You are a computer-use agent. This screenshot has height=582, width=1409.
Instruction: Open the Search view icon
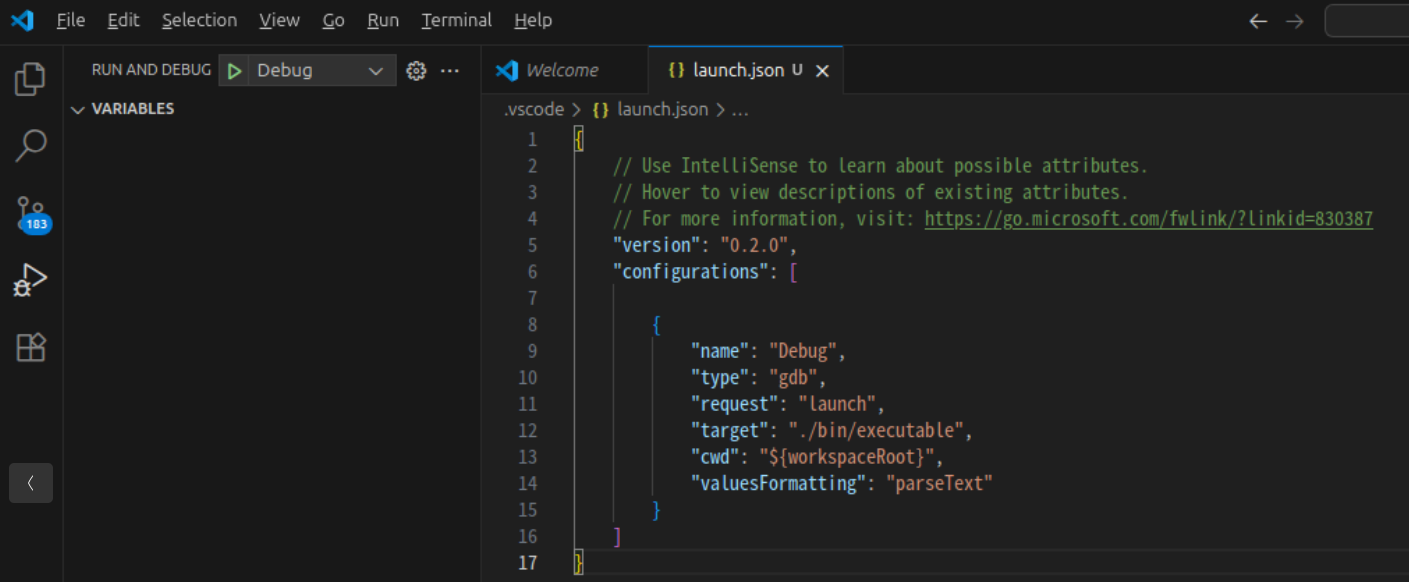(x=31, y=145)
